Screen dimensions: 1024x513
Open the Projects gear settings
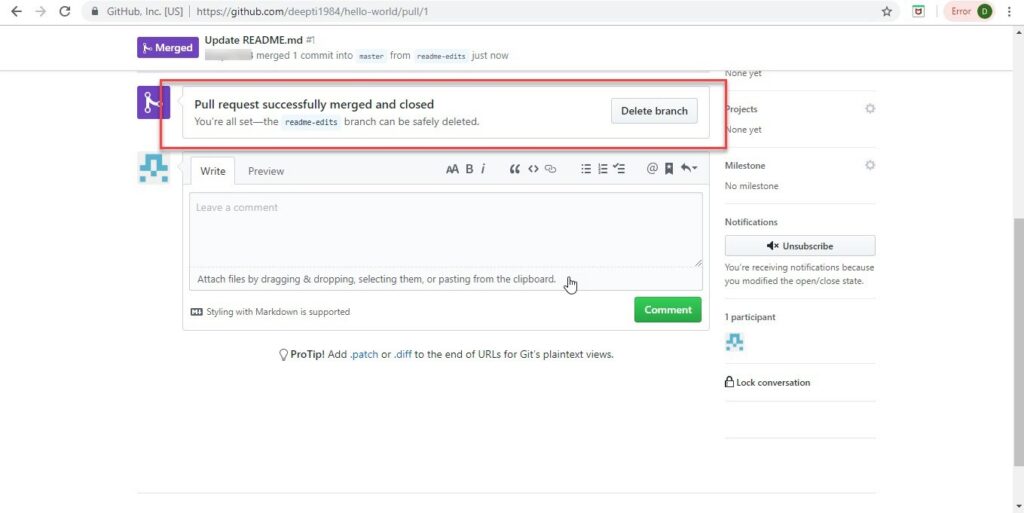coord(870,108)
